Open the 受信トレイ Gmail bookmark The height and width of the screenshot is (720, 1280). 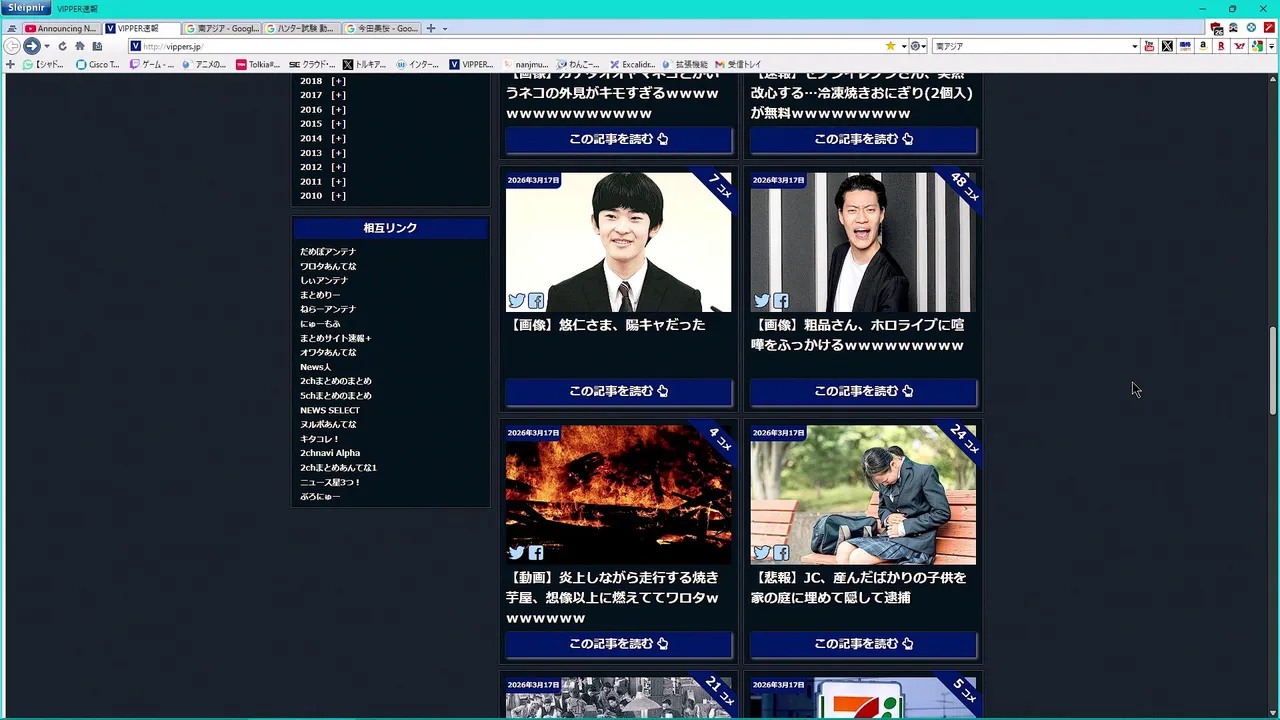[738, 64]
